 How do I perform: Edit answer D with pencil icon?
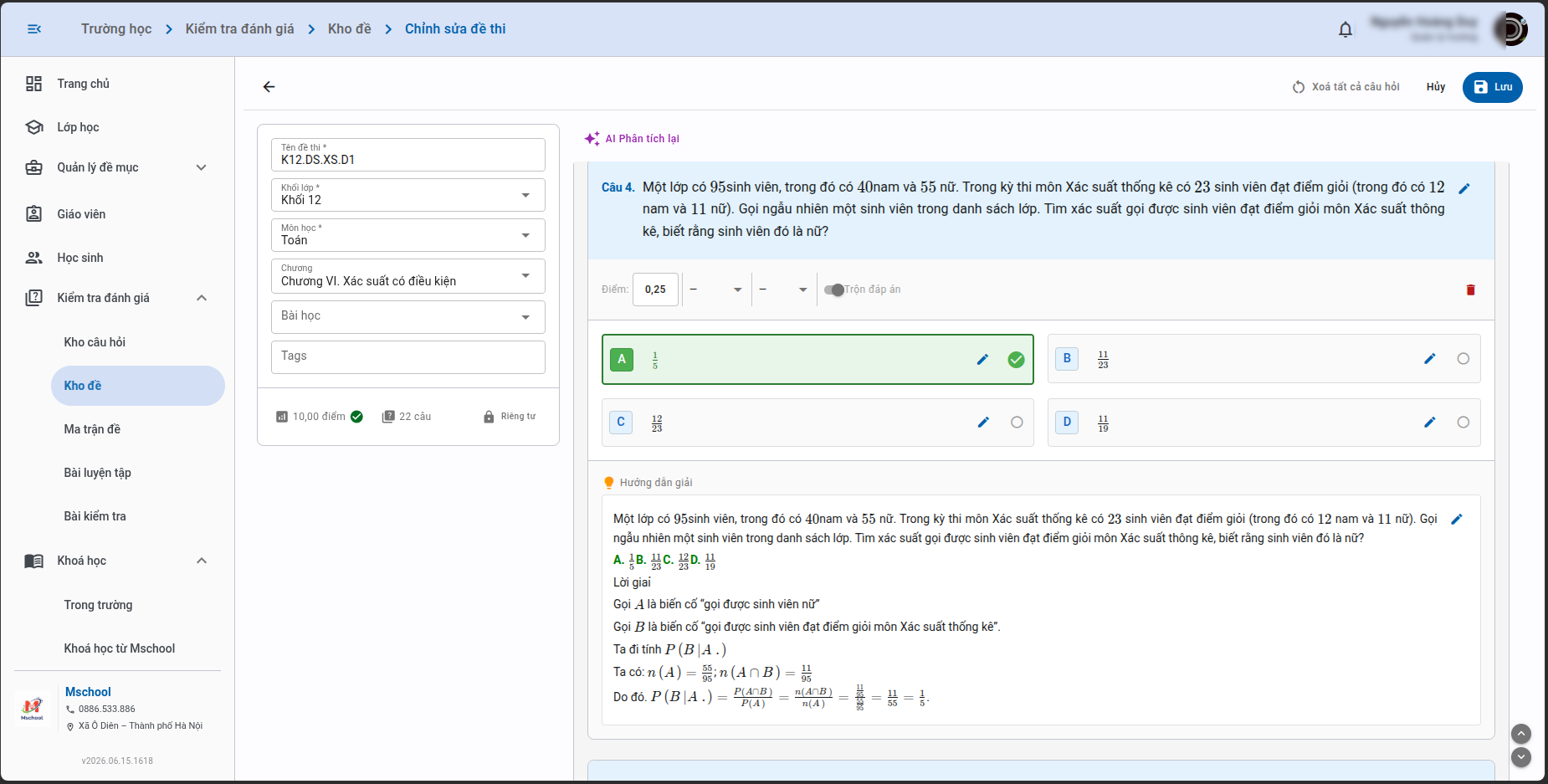(x=1430, y=423)
